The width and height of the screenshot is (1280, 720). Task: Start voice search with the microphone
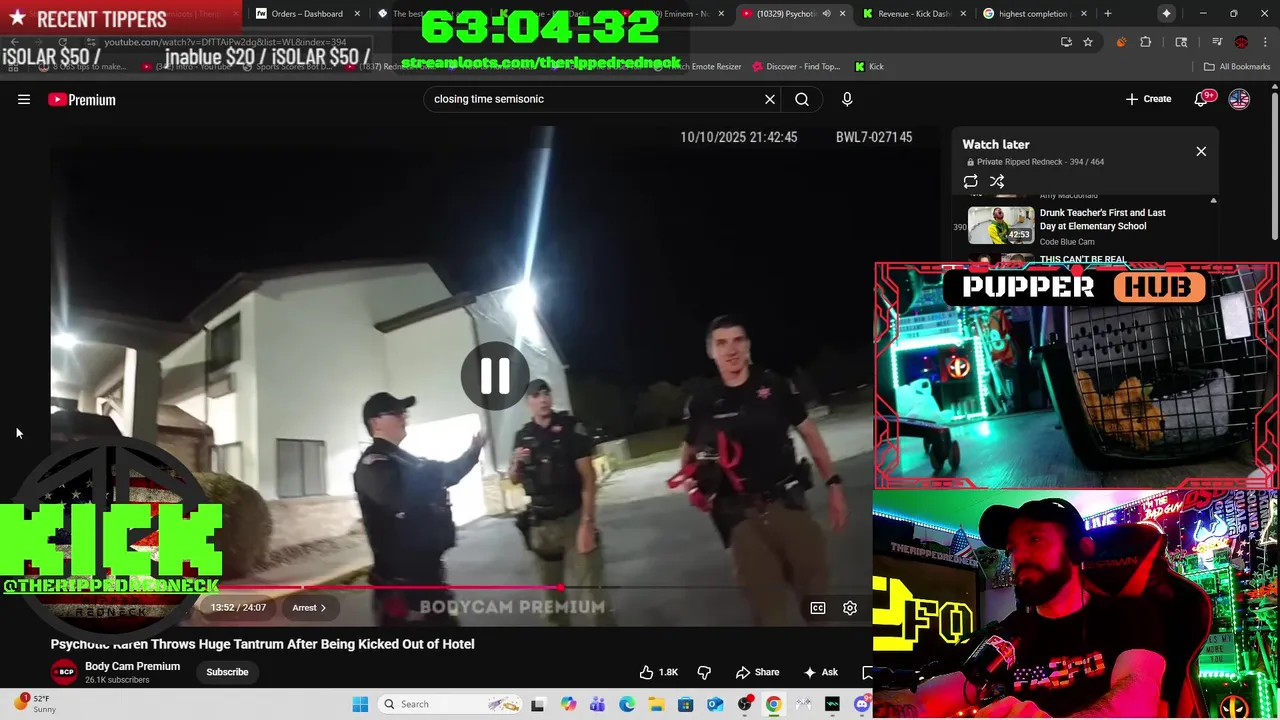[847, 99]
